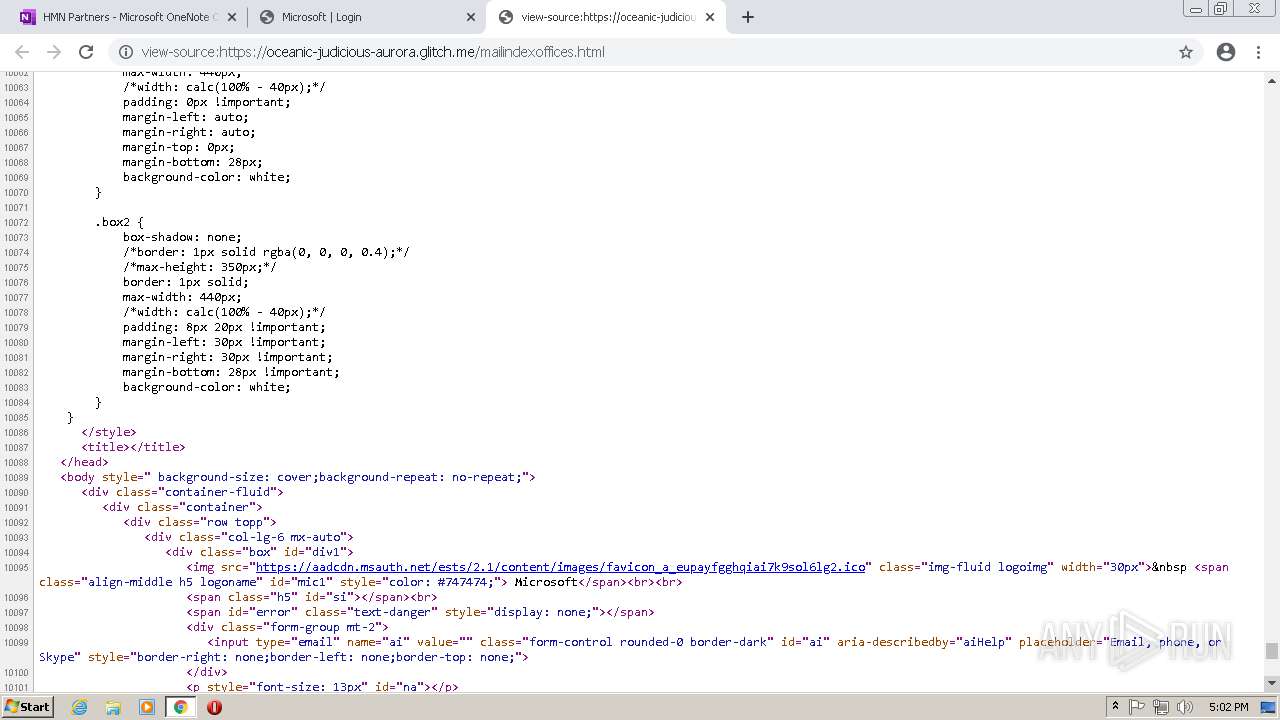Viewport: 1280px width, 720px height.
Task: Reload the view-source page
Action: tap(86, 52)
